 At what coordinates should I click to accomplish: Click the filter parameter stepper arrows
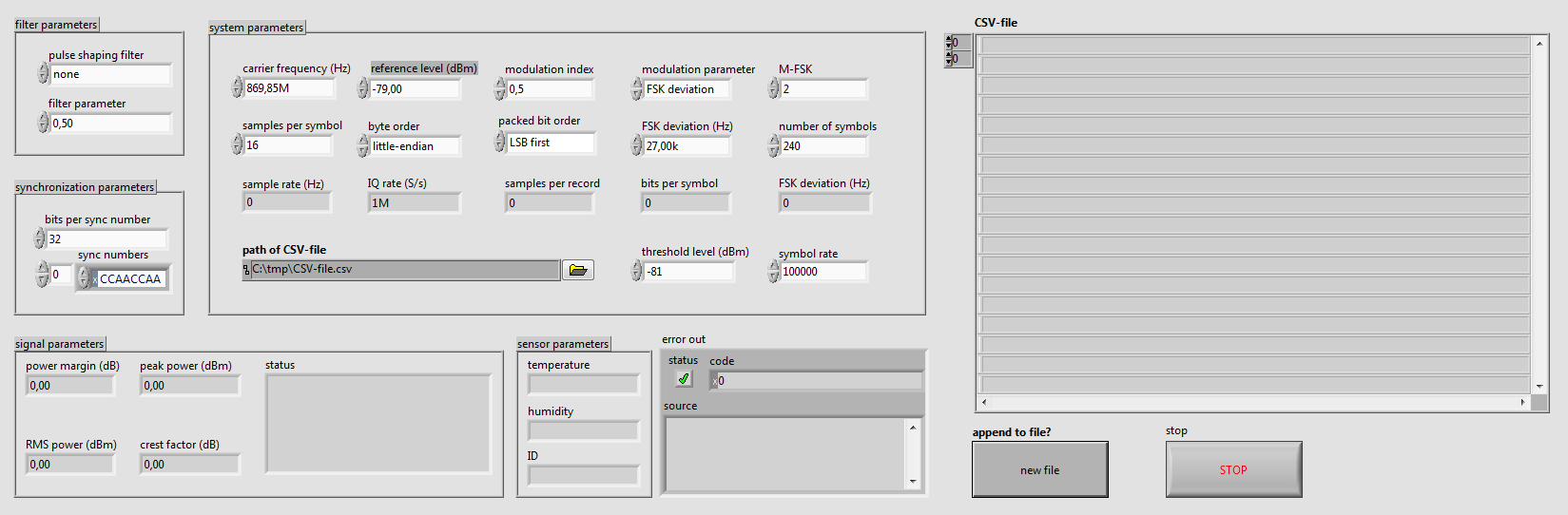pyautogui.click(x=44, y=123)
